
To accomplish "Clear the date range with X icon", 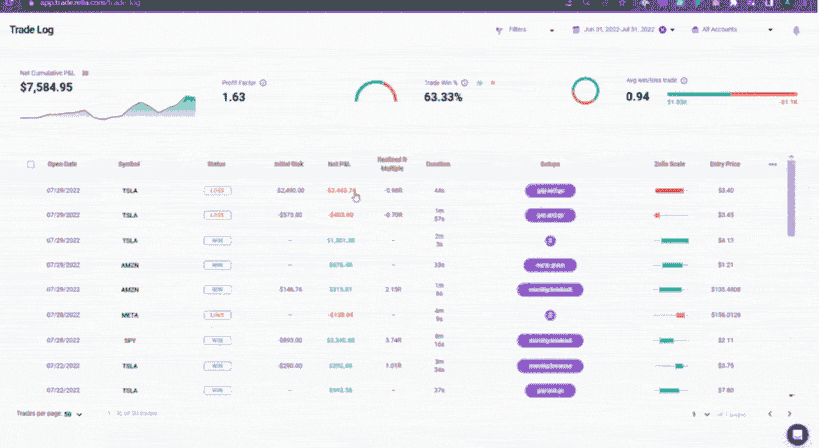I will click(662, 30).
